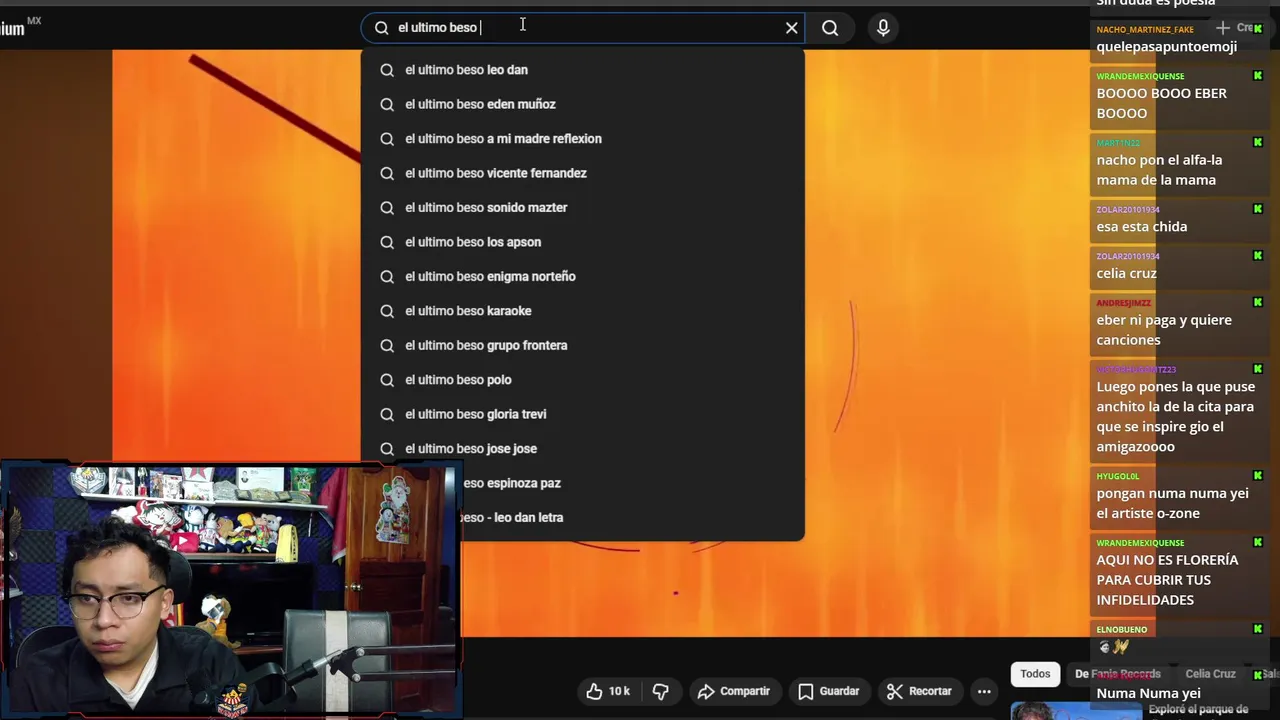
Task: Open Compartir share button
Action: coord(734,691)
